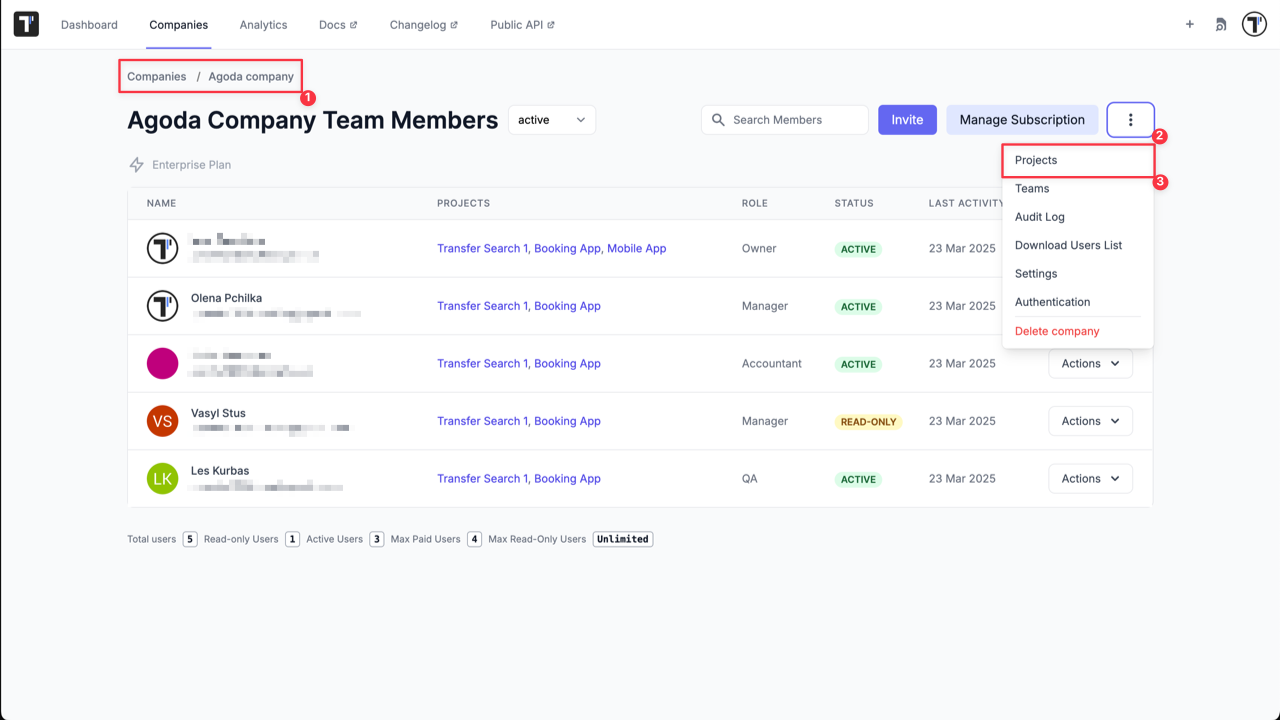Open the active status filter dropdown
The width and height of the screenshot is (1280, 720).
click(x=551, y=119)
